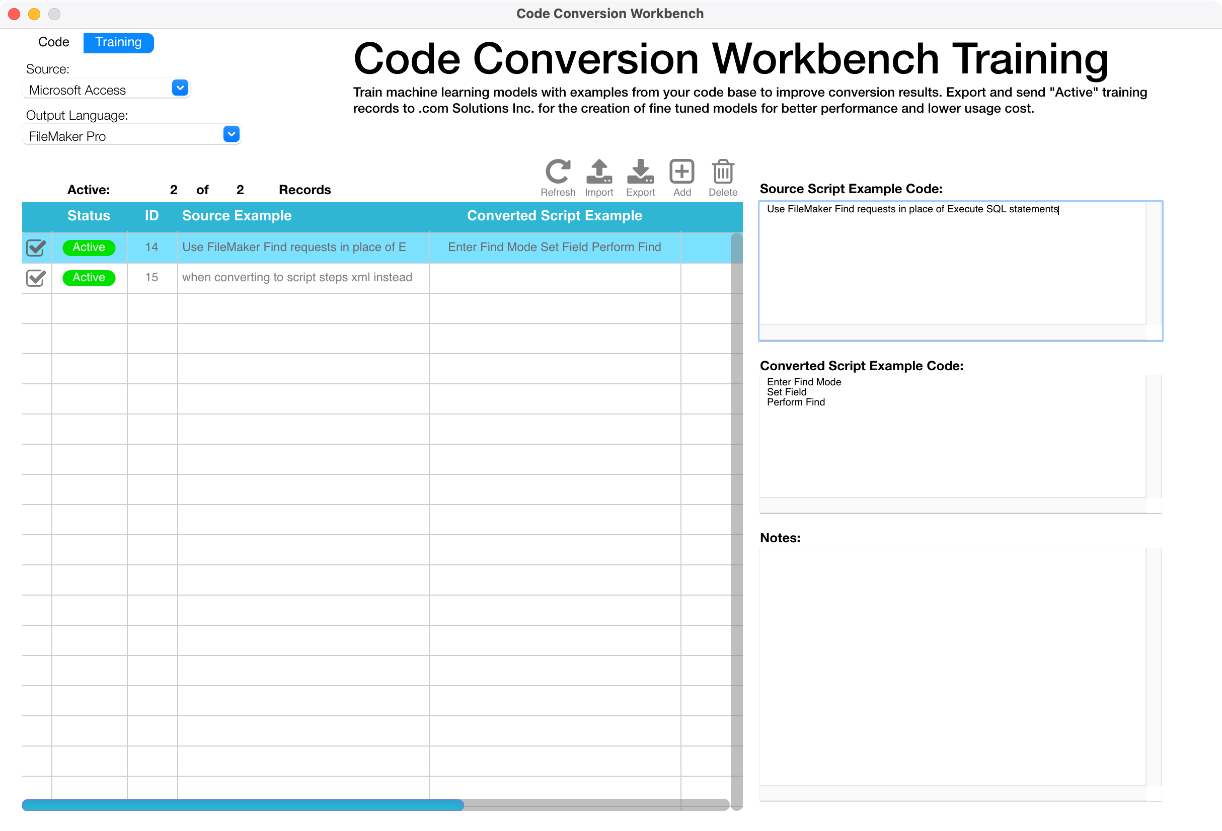Click into the Notes text field
Image resolution: width=1222 pixels, height=831 pixels.
pos(952,665)
